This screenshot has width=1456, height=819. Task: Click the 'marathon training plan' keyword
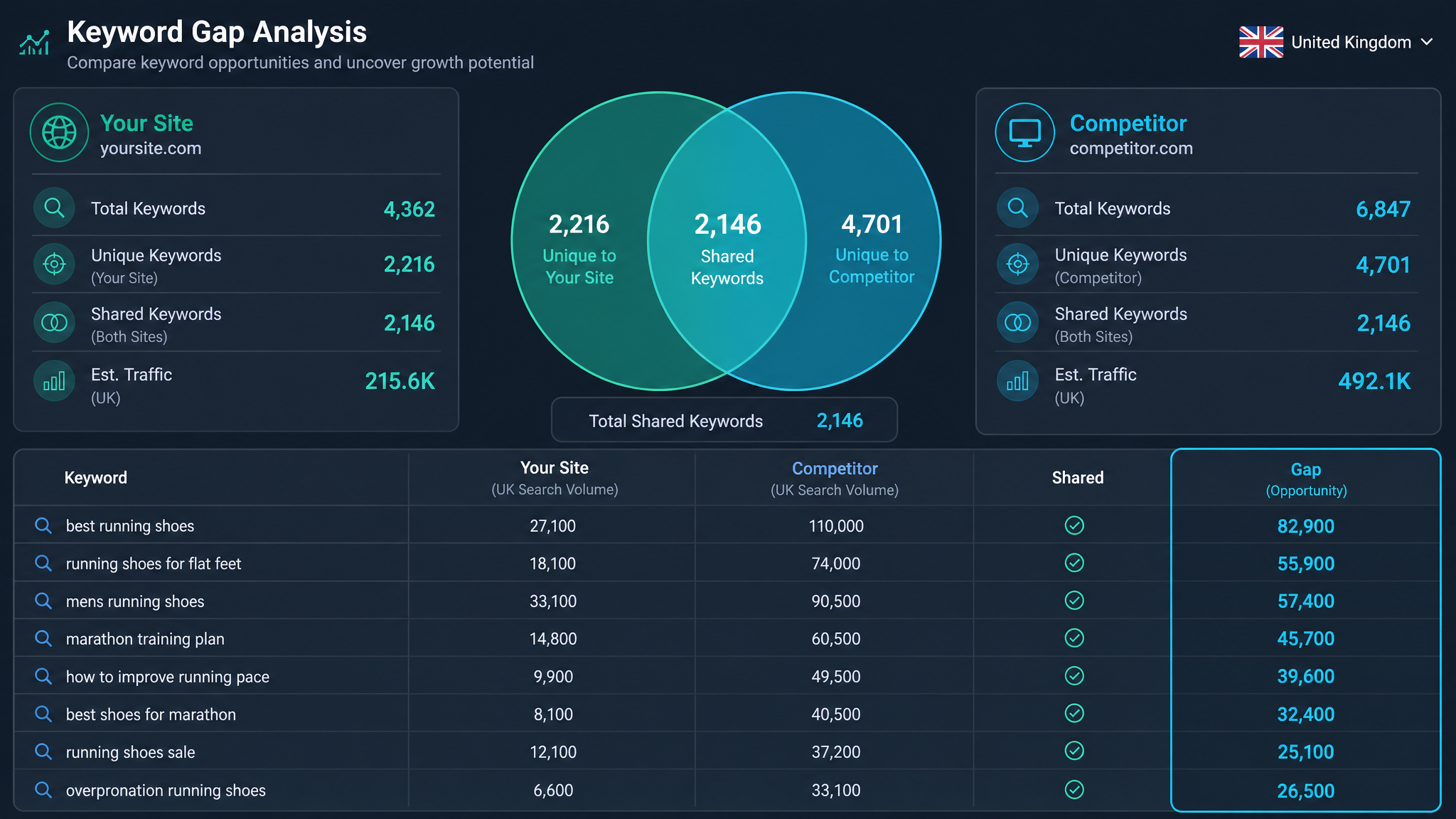pos(145,639)
